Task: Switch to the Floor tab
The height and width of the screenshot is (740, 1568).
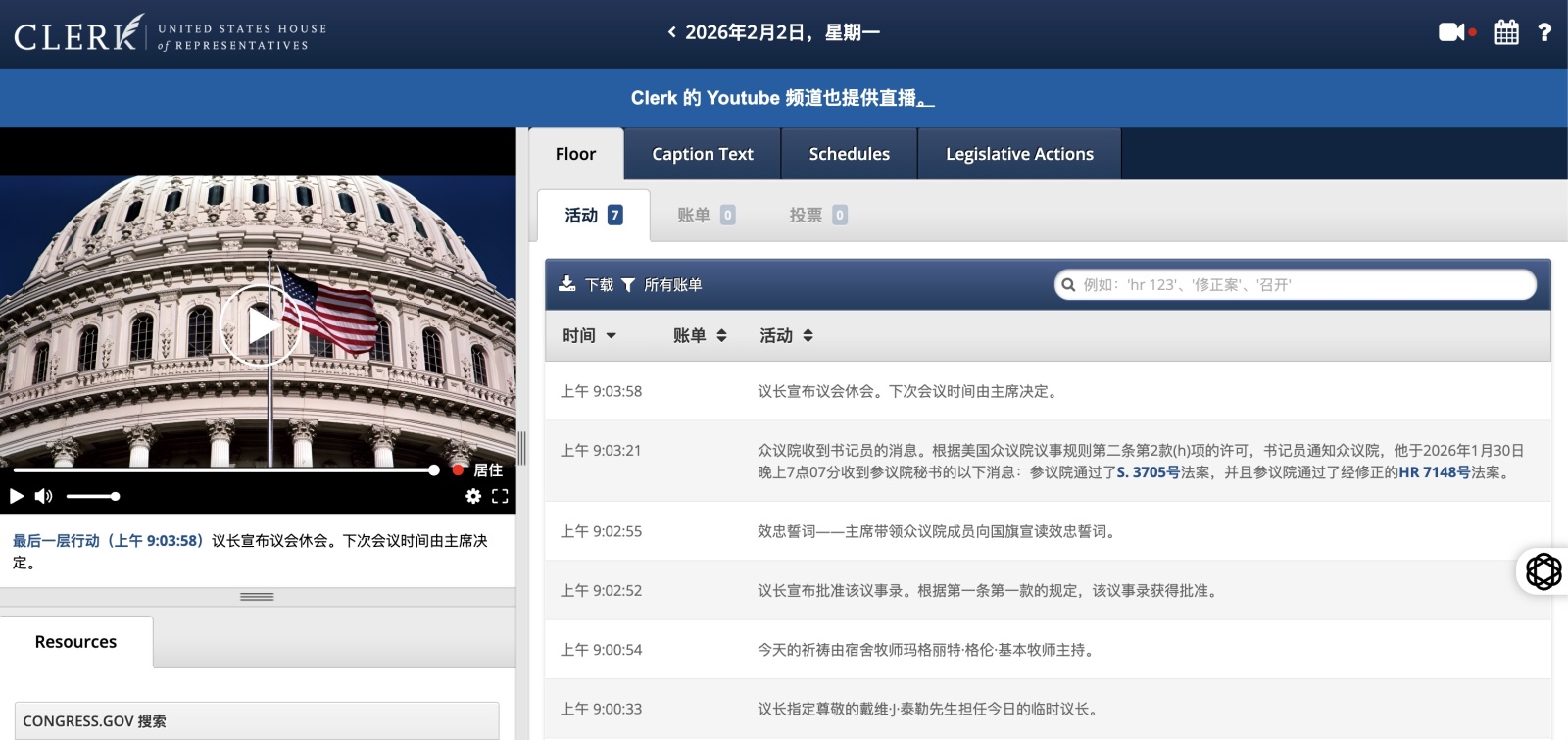Action: 575,154
